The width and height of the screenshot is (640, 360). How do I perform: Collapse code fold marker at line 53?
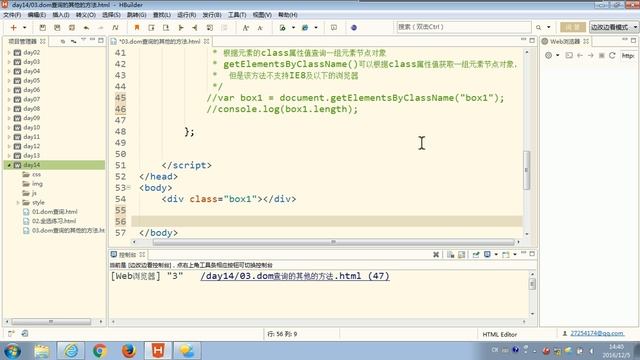coord(129,188)
